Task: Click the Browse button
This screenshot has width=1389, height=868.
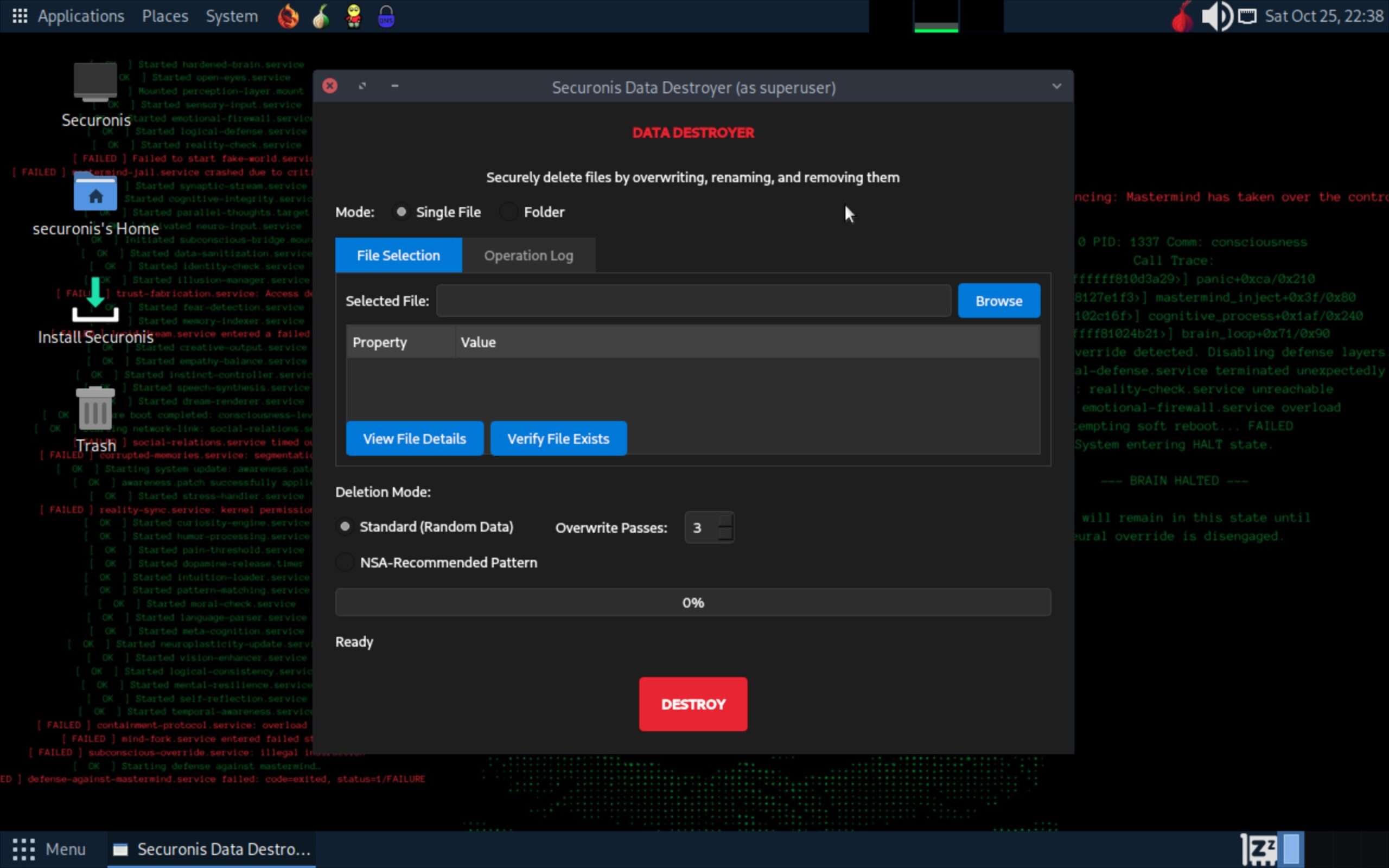Action: point(998,301)
